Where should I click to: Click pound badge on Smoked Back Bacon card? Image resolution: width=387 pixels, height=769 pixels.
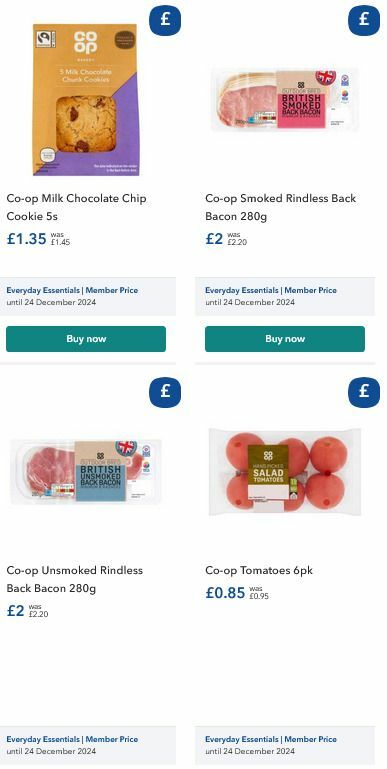364,20
